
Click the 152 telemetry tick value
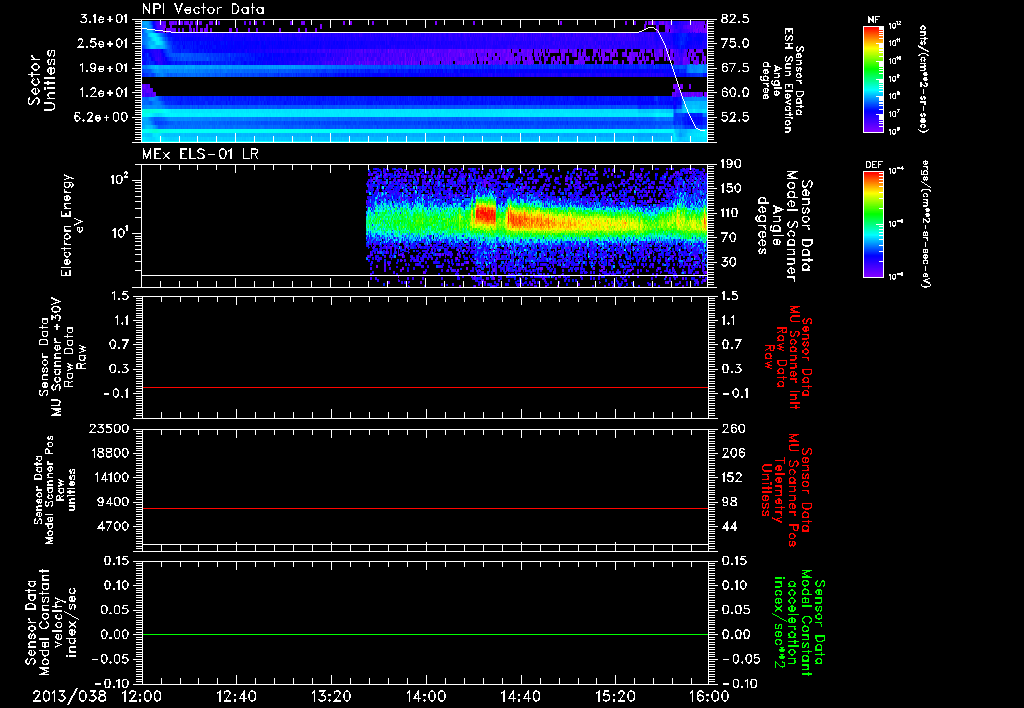point(731,477)
